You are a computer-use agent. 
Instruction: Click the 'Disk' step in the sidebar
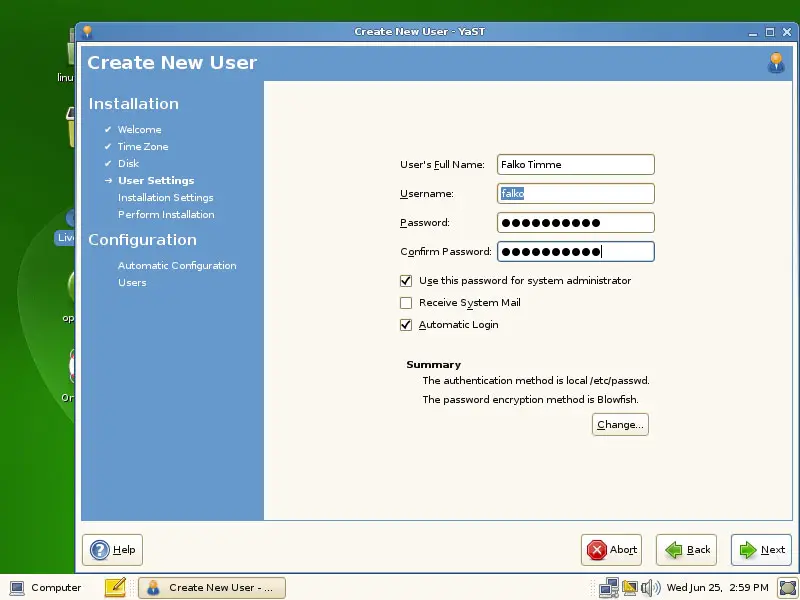(128, 163)
